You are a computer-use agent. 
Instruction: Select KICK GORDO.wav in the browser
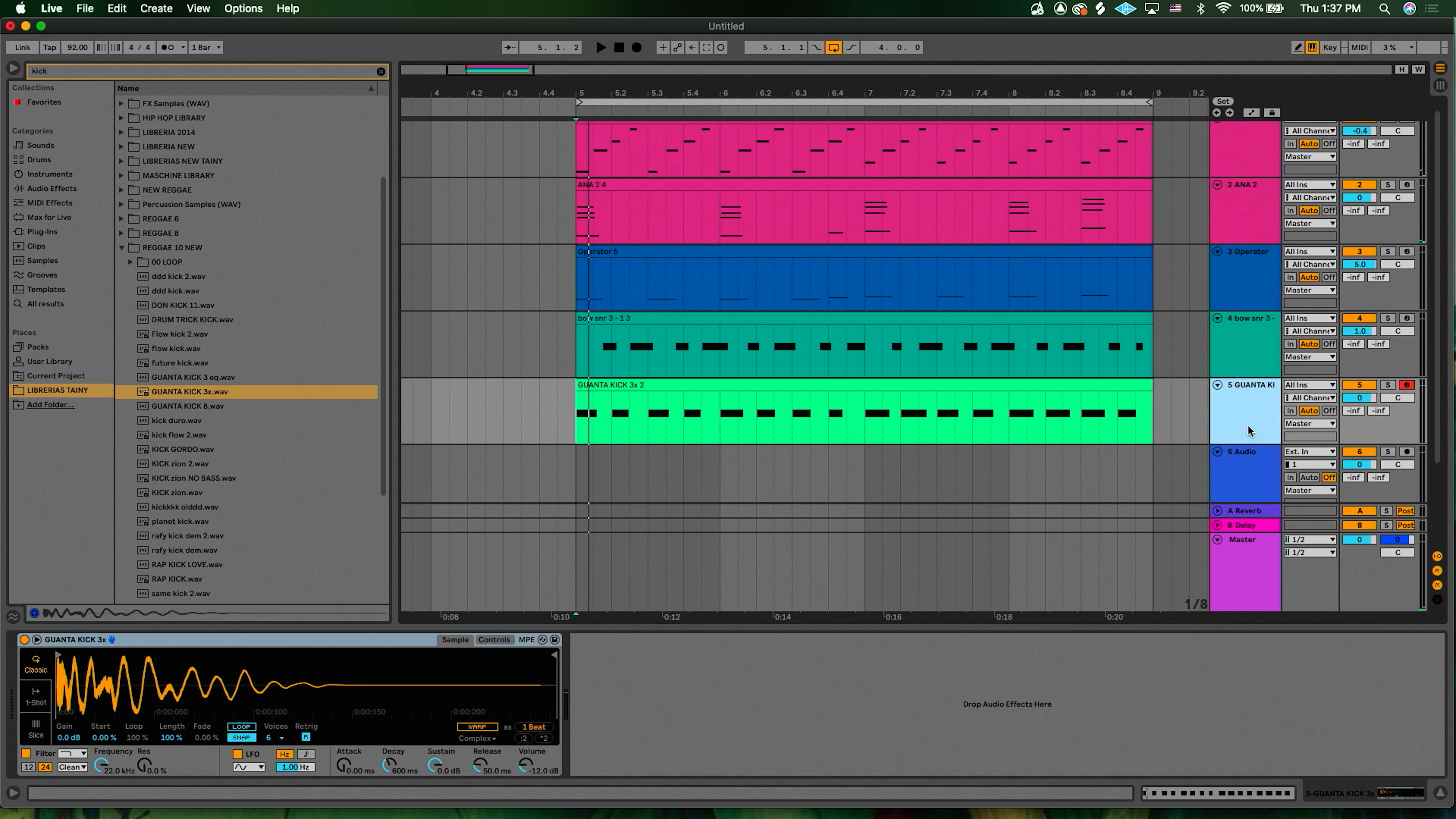182,449
